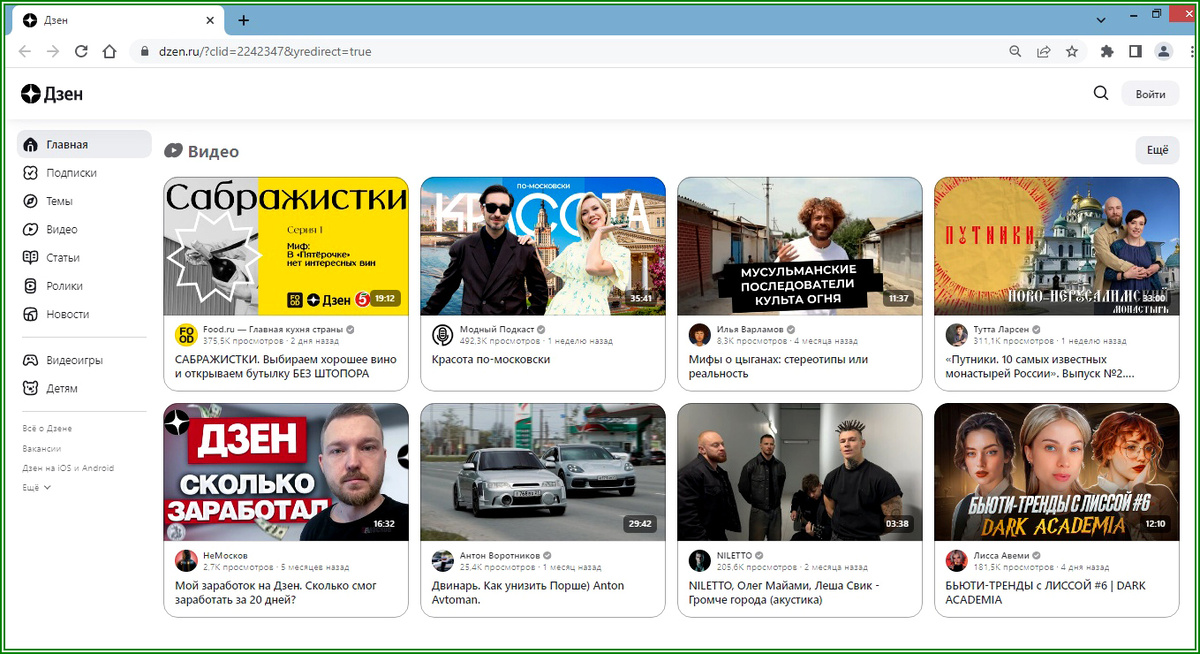The width and height of the screenshot is (1200, 654).
Task: Click the browser back arrow
Action: point(25,51)
